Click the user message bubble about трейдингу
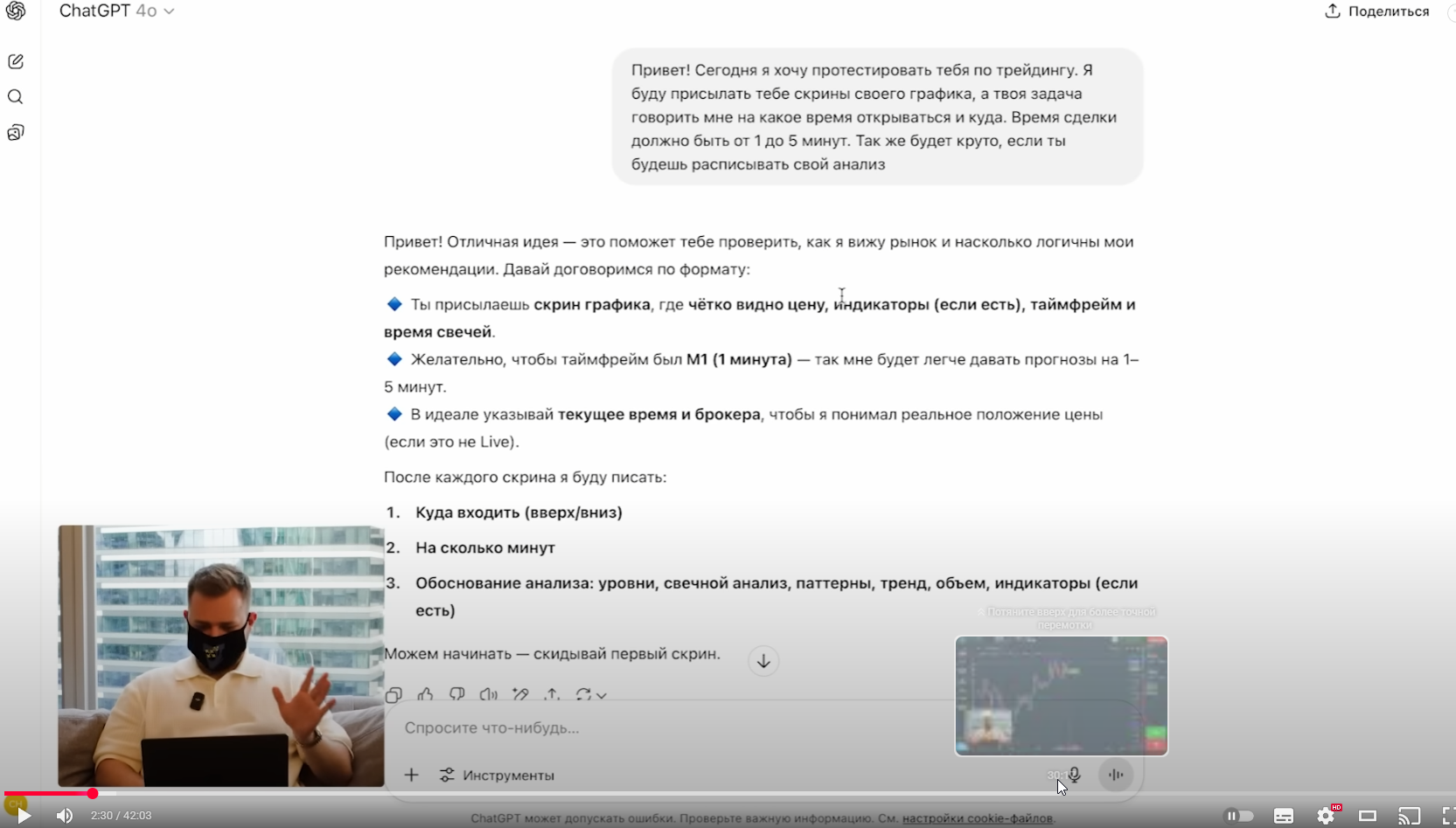 click(877, 117)
